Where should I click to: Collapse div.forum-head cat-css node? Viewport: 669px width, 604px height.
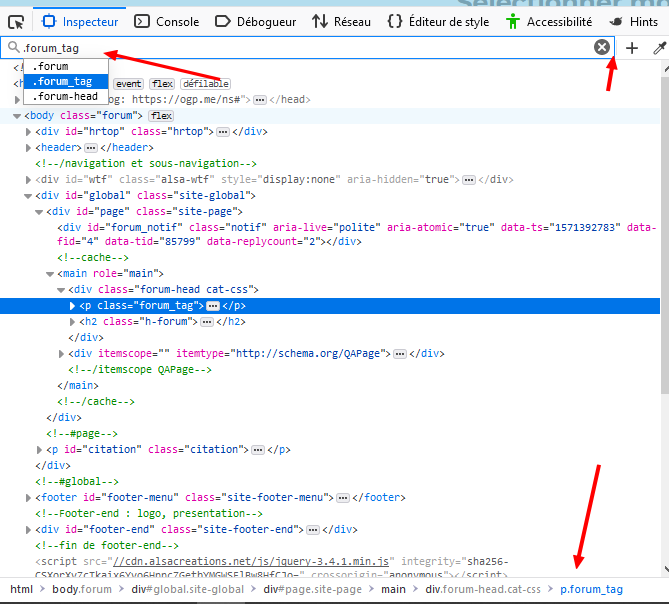point(61,290)
